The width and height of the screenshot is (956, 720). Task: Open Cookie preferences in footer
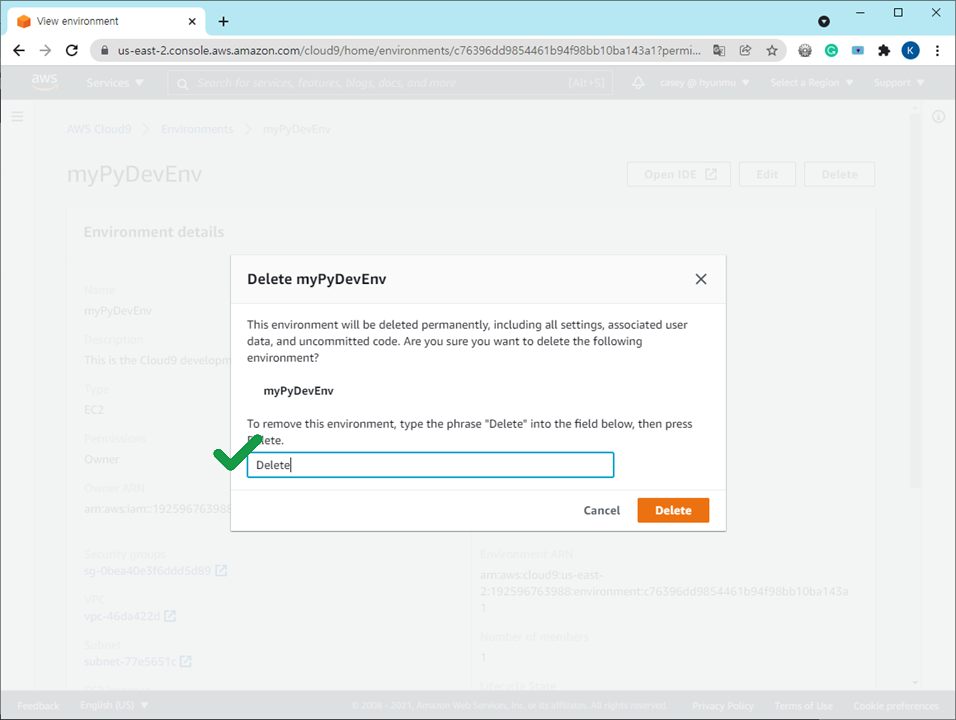coord(896,705)
